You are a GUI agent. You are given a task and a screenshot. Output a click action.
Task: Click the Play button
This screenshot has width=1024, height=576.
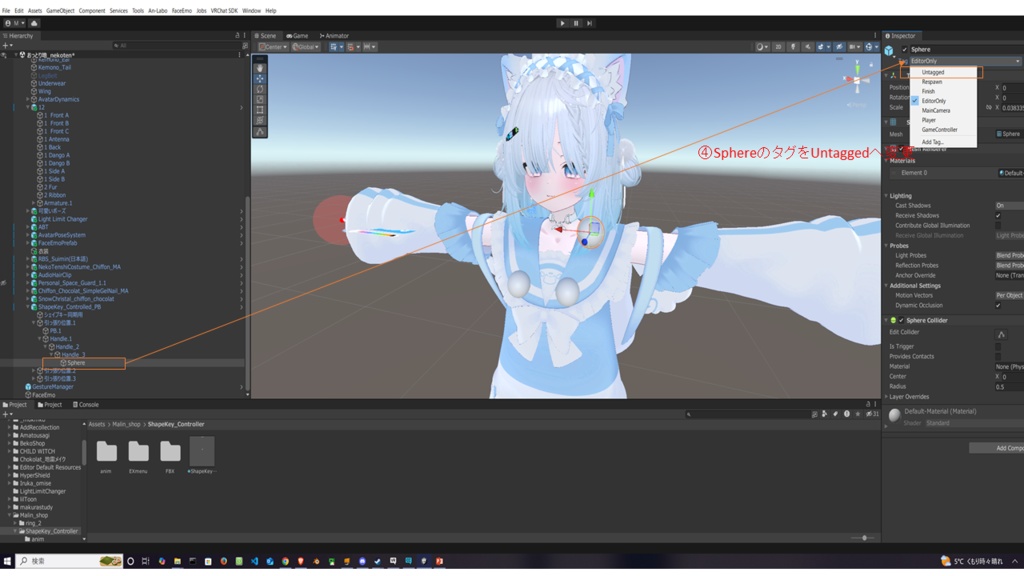[x=562, y=23]
